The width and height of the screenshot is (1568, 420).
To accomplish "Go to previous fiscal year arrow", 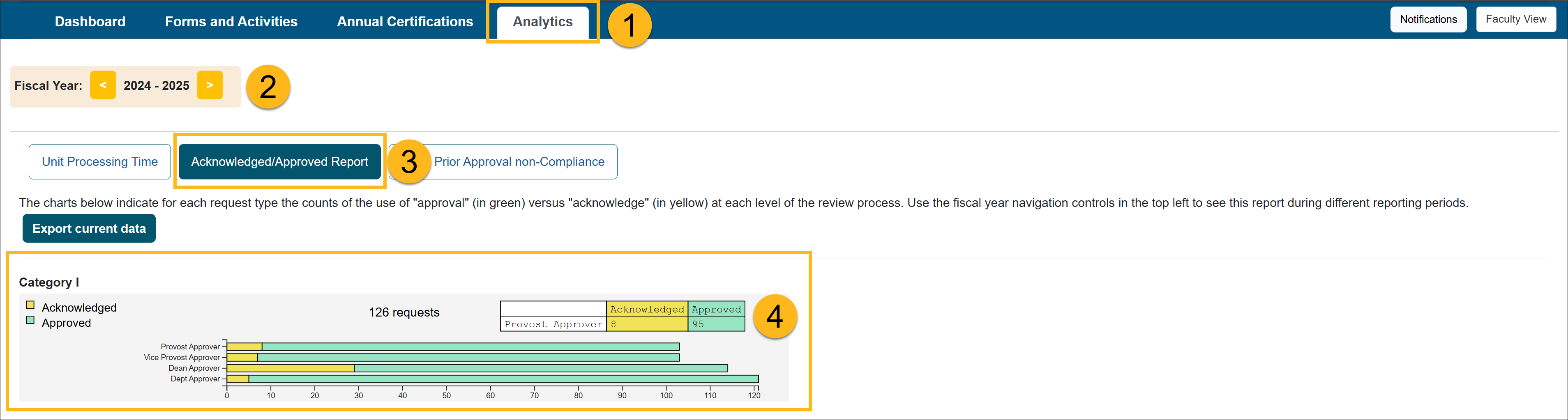I will (103, 85).
